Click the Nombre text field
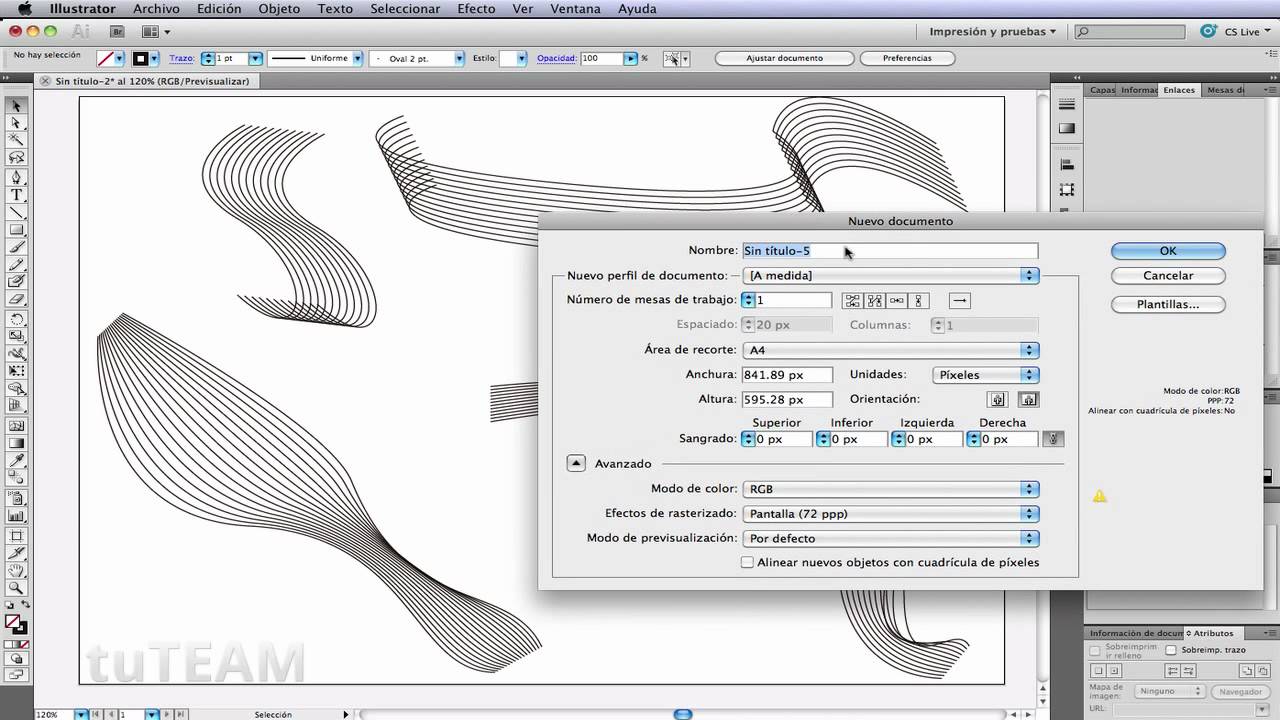This screenshot has width=1280, height=720. pyautogui.click(x=890, y=251)
